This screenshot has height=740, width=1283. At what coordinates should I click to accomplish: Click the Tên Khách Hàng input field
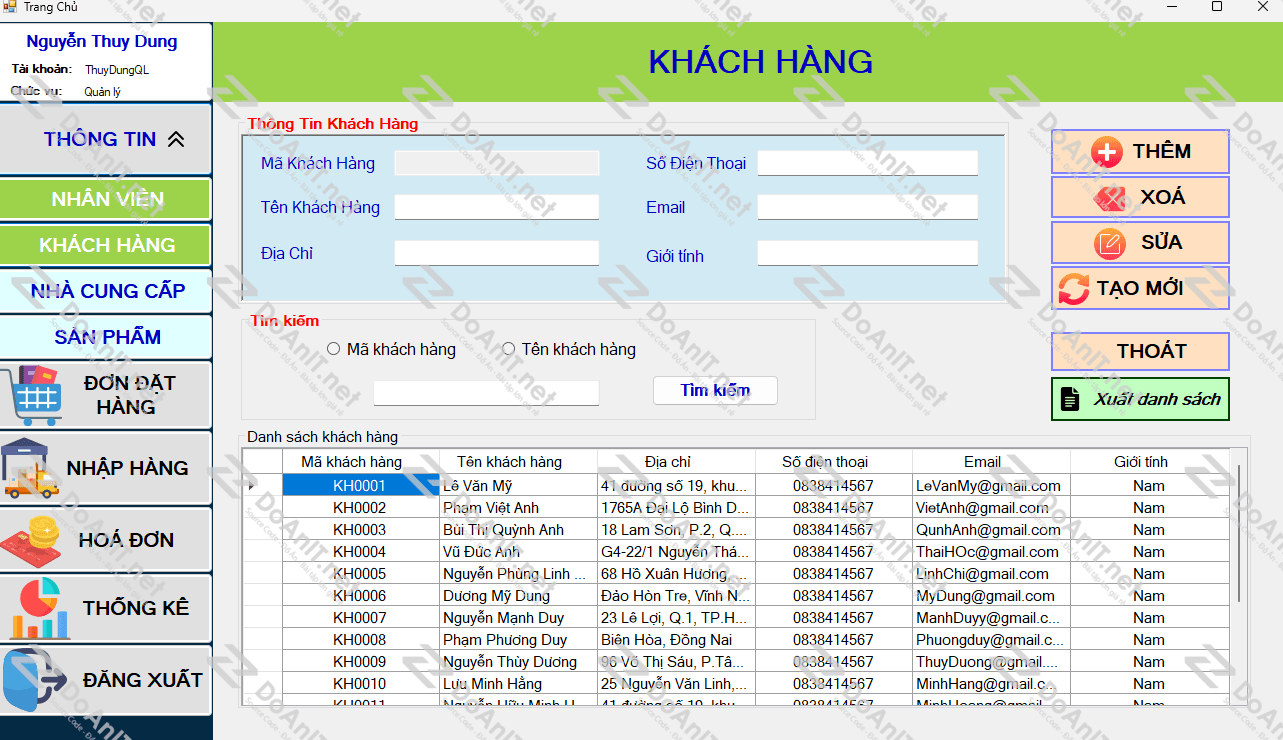[497, 207]
